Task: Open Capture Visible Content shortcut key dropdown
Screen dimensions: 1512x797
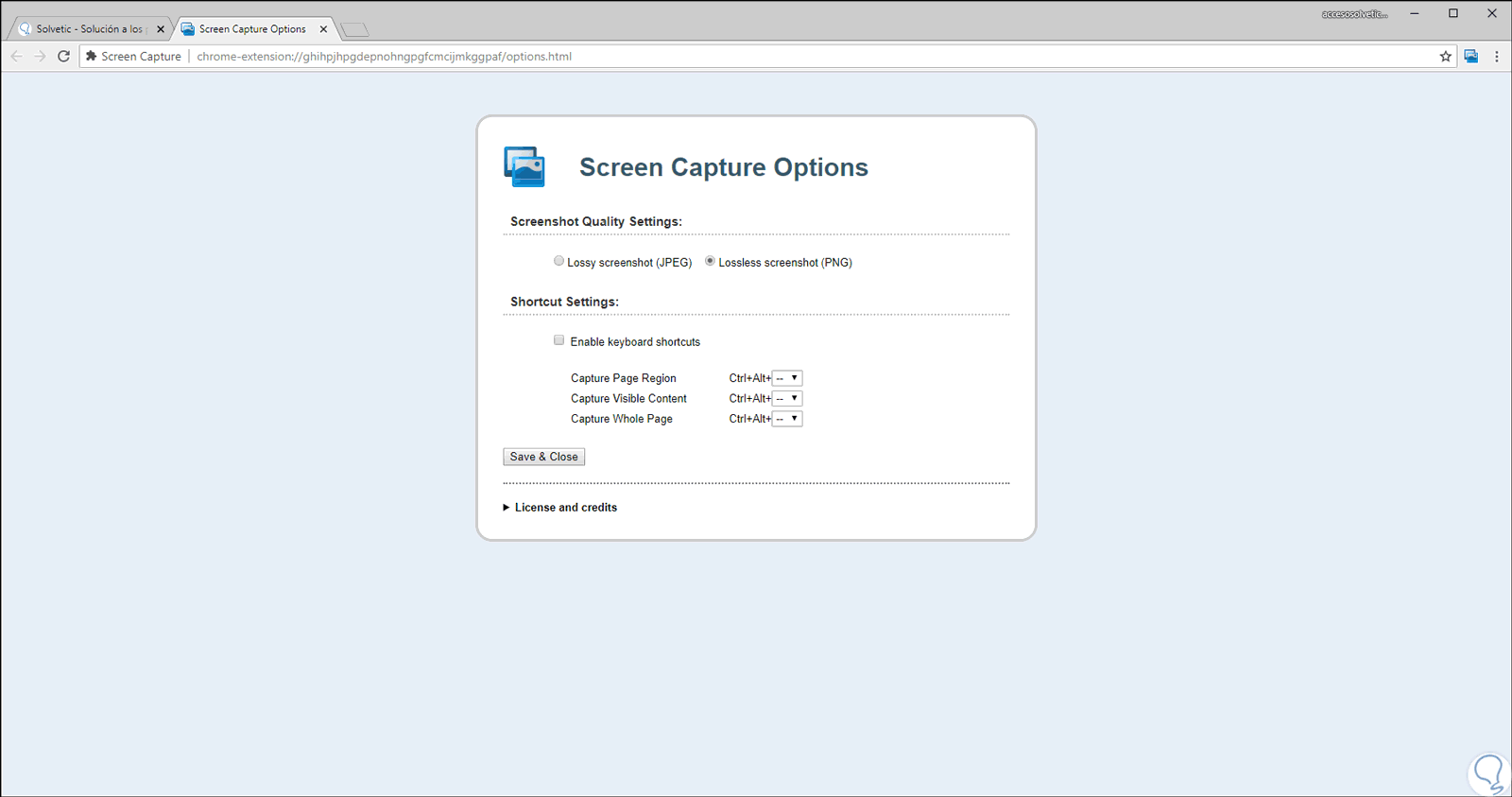Action: [x=787, y=398]
